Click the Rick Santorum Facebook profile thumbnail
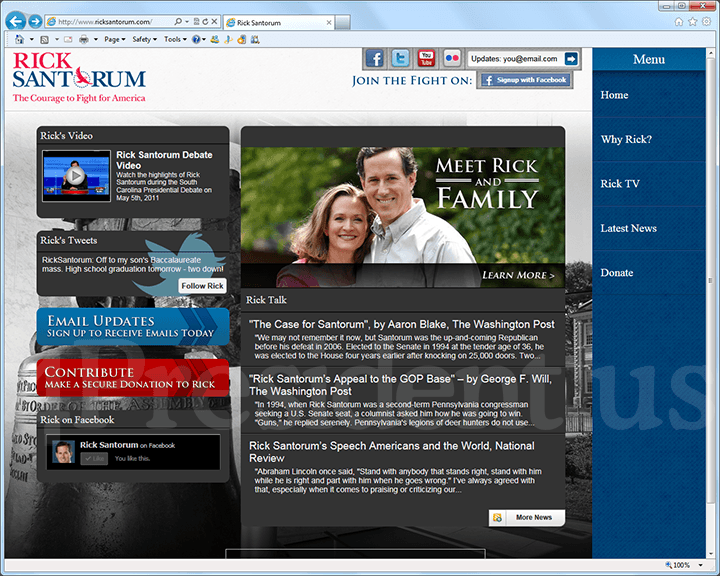 point(63,452)
